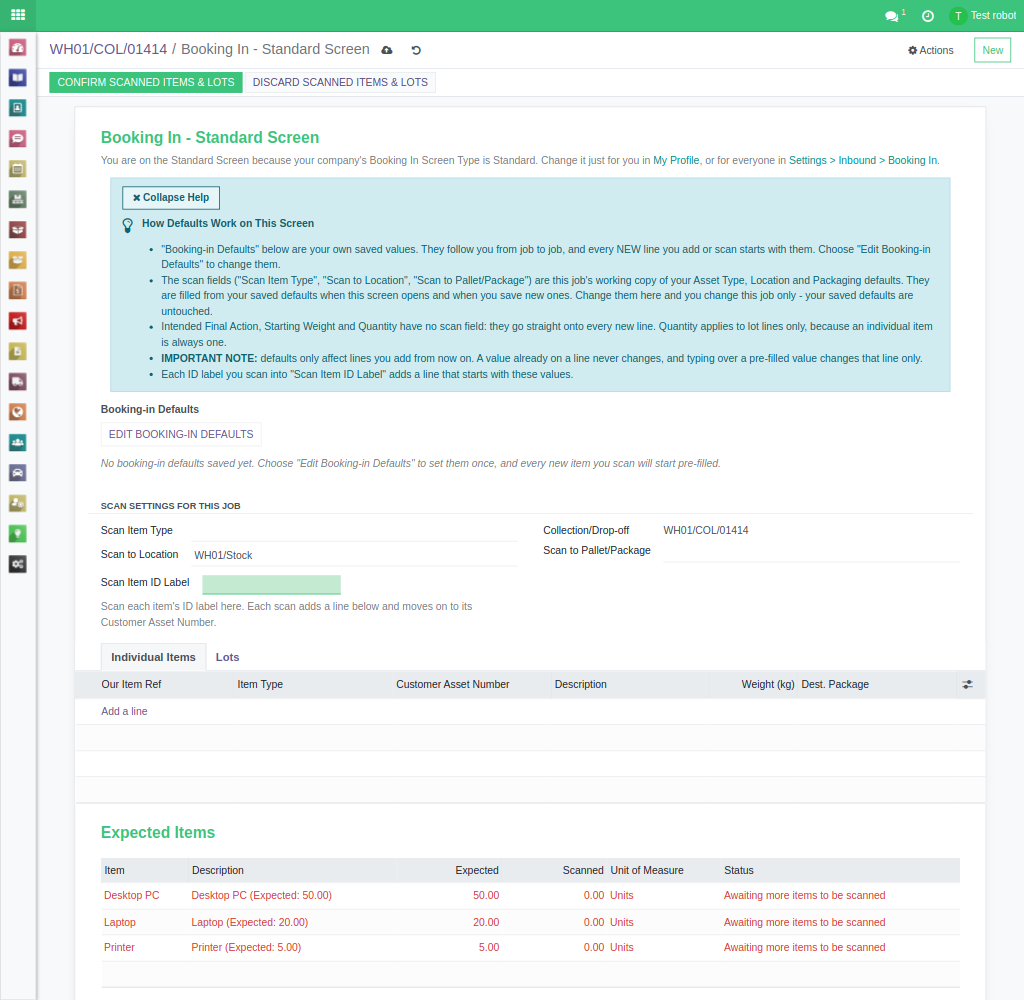Follow the My Profile link

click(676, 161)
